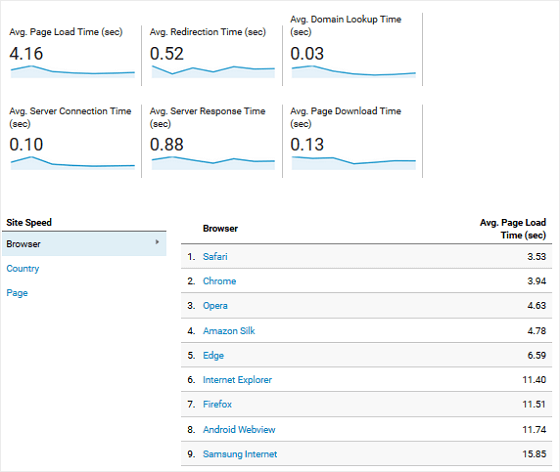
Task: Click the Avg. Server Connection Time sparkline
Action: tap(73, 163)
